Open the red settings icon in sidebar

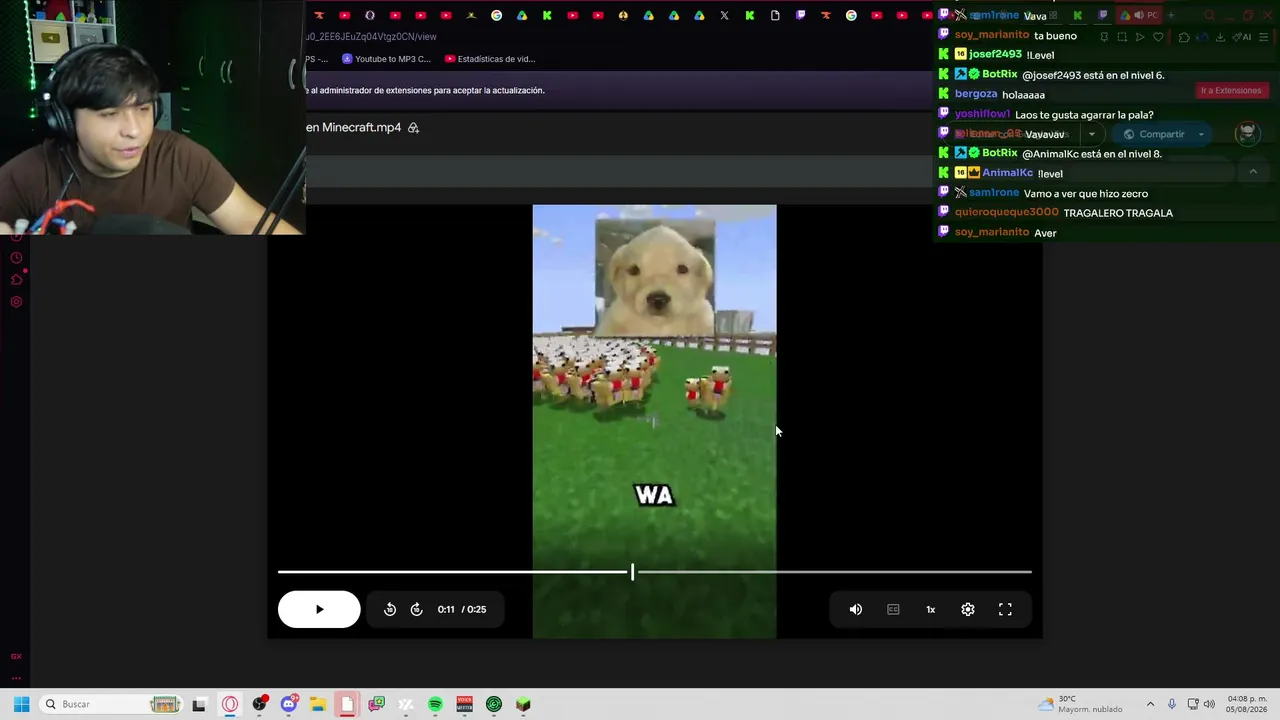coord(16,302)
